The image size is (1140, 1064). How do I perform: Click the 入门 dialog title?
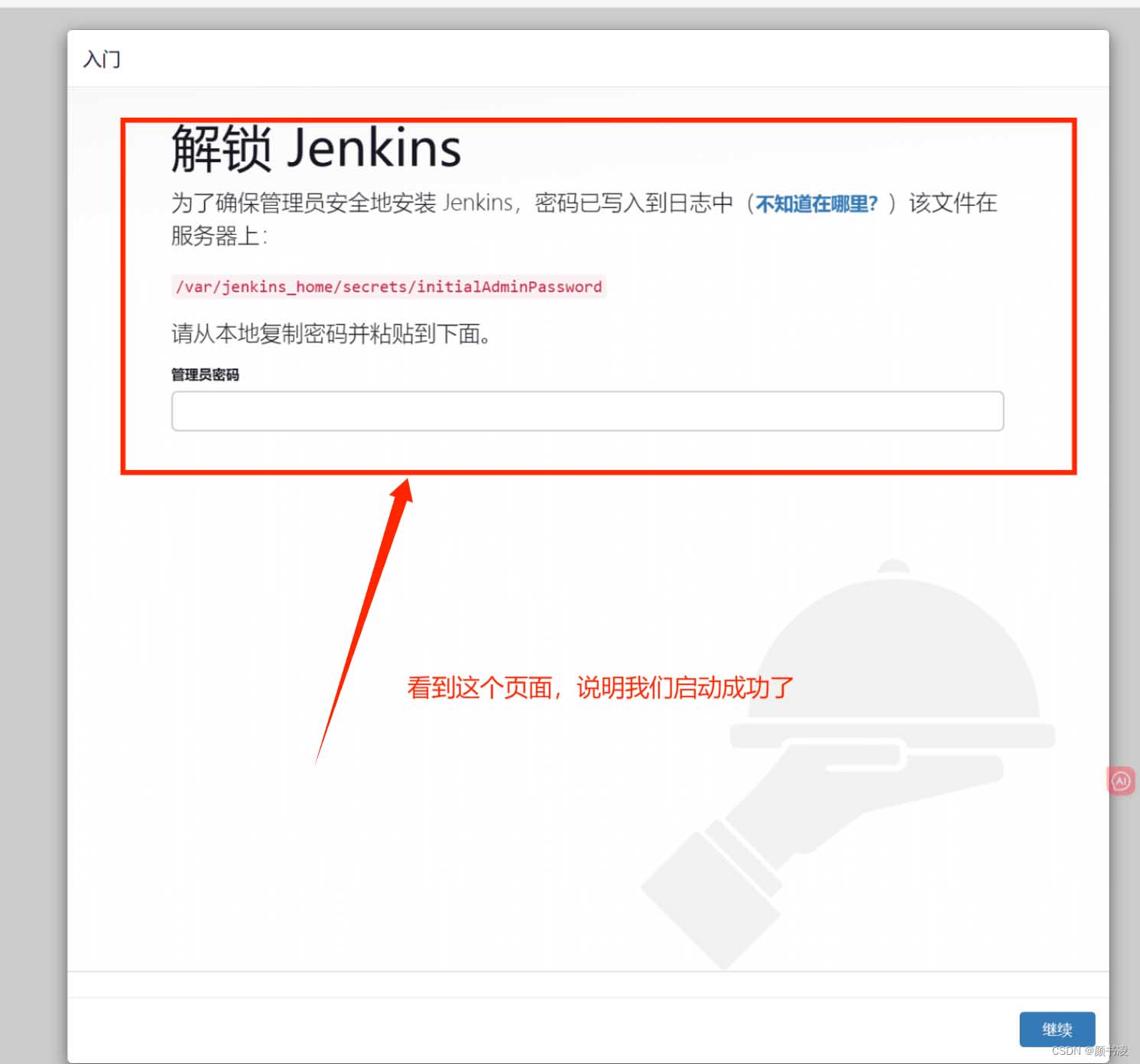pos(102,59)
